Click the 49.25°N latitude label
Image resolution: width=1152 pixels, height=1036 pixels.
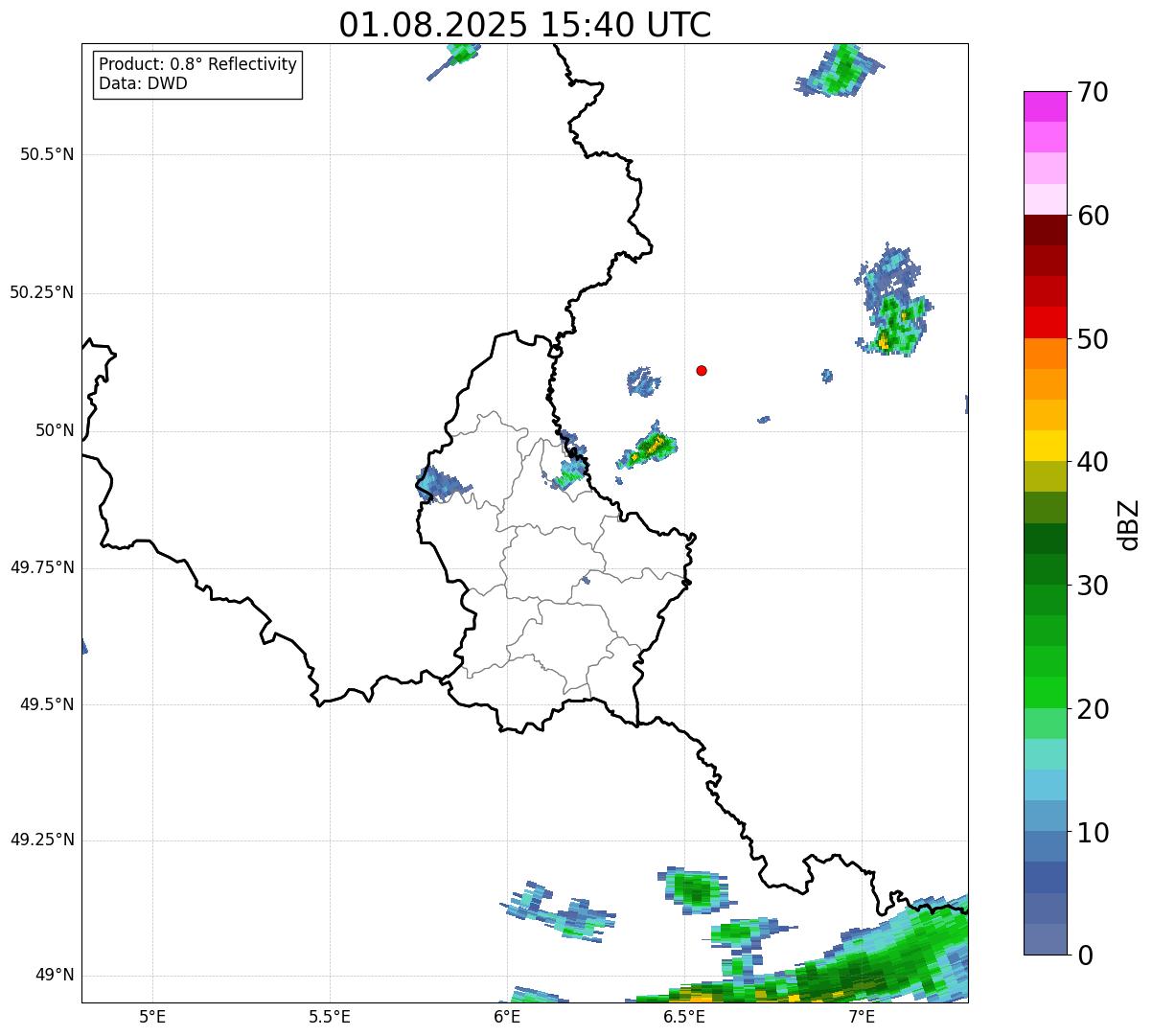(41, 840)
